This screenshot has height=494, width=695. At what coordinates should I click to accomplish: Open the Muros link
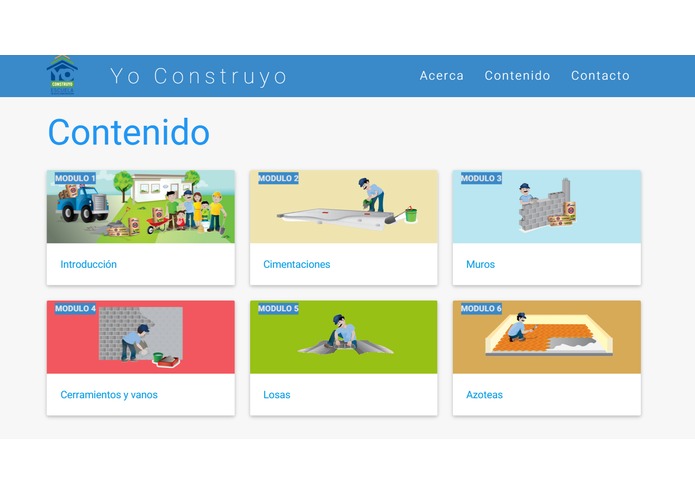pos(480,265)
